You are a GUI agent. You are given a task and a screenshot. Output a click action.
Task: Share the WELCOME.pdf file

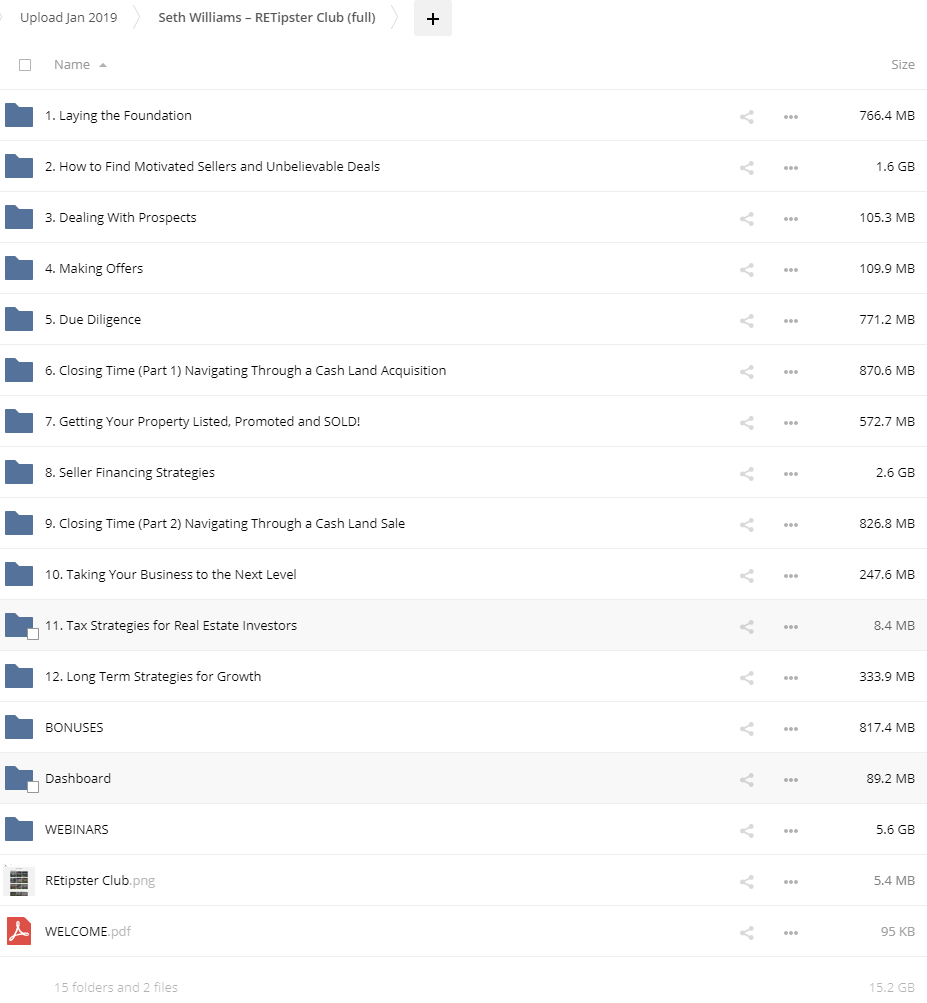point(746,932)
